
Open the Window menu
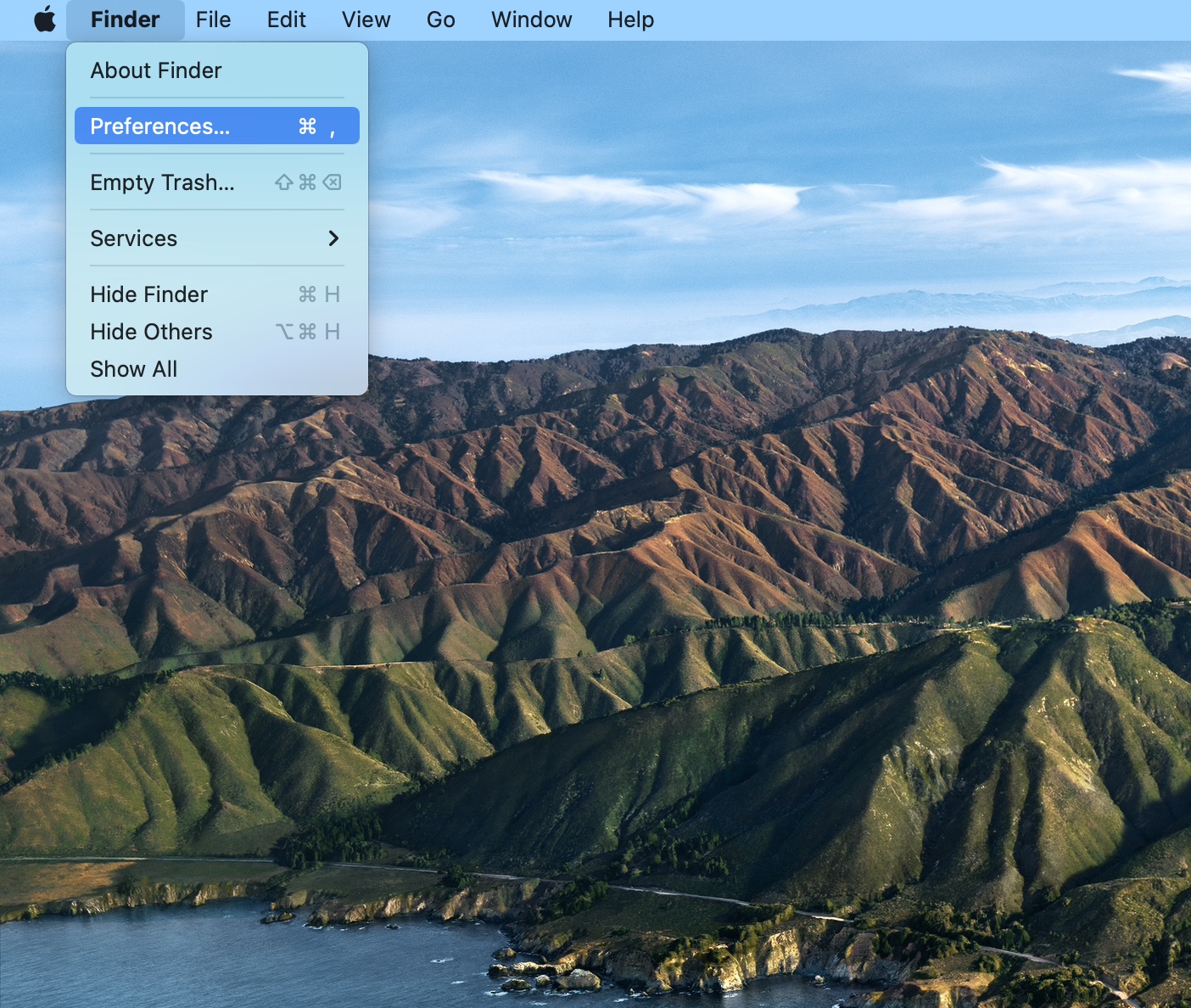click(x=532, y=20)
